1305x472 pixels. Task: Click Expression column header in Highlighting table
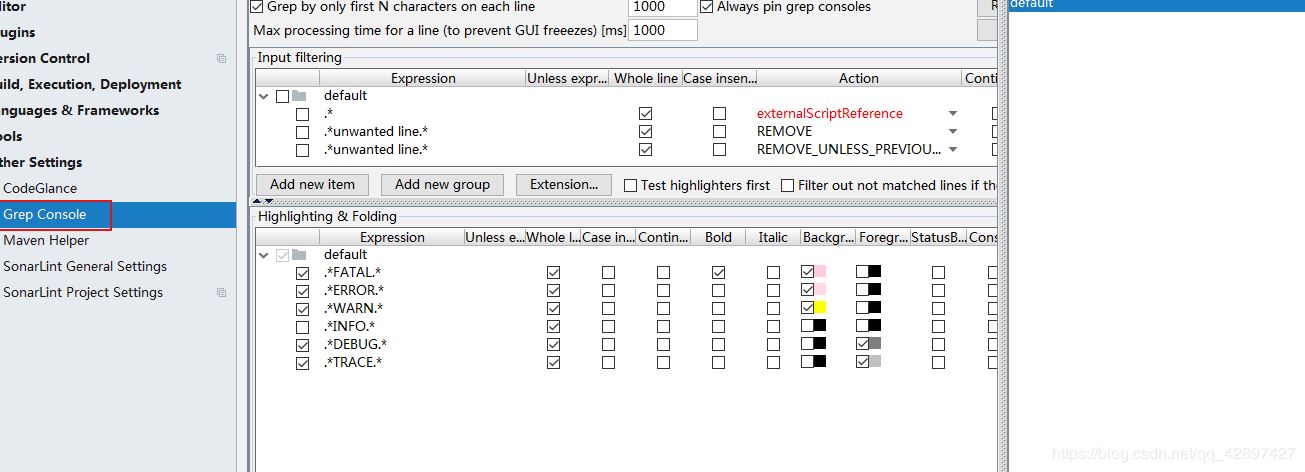pos(392,237)
